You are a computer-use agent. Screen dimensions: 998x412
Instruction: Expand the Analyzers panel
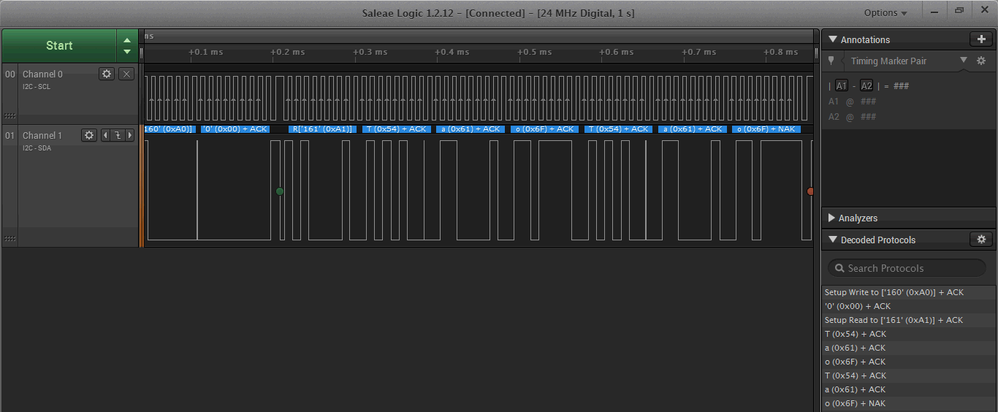[x=833, y=218]
